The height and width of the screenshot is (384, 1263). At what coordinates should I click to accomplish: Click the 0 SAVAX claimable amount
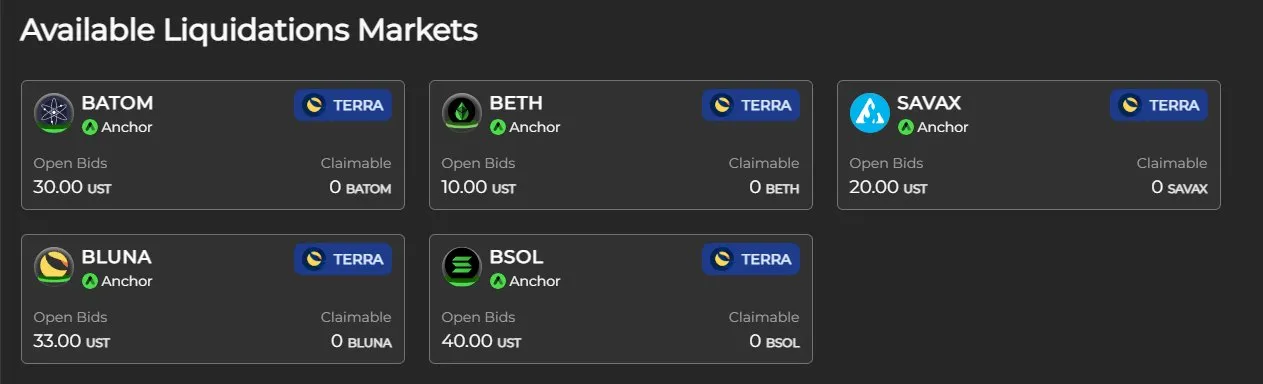click(1179, 187)
